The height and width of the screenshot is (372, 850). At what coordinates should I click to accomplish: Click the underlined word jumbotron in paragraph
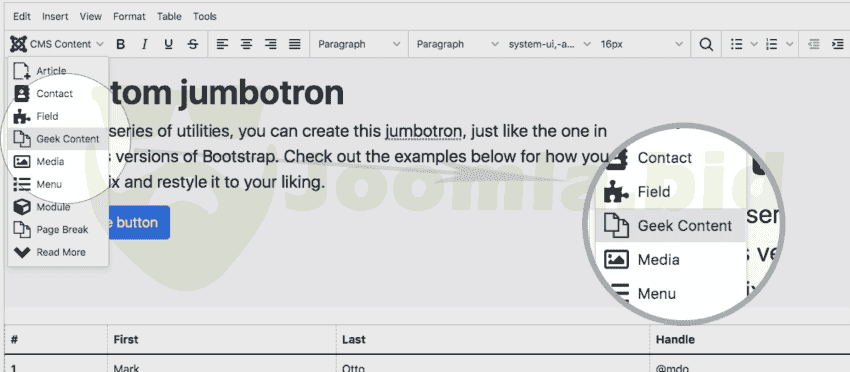423,132
